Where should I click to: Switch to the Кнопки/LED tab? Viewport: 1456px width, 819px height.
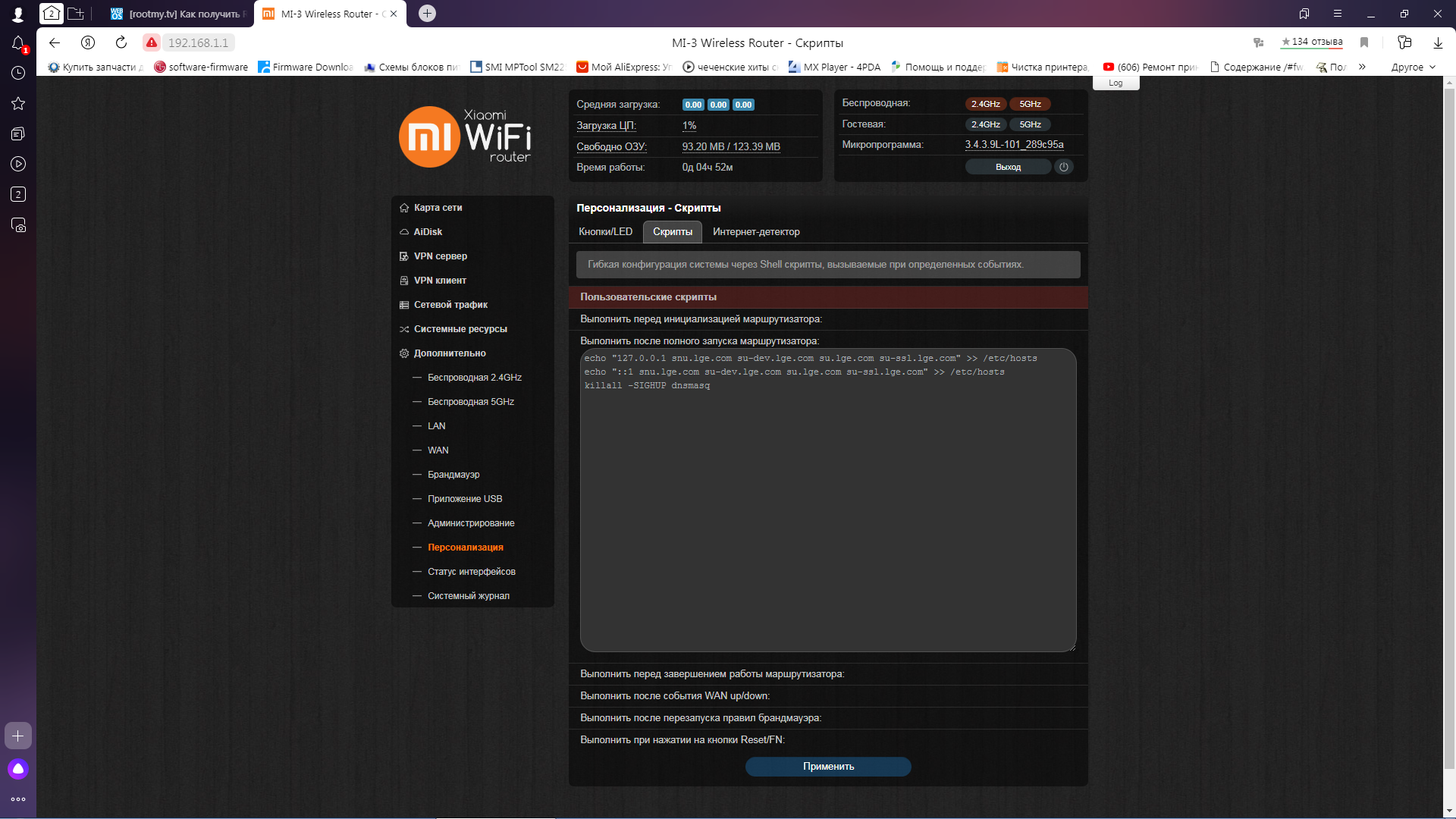605,232
